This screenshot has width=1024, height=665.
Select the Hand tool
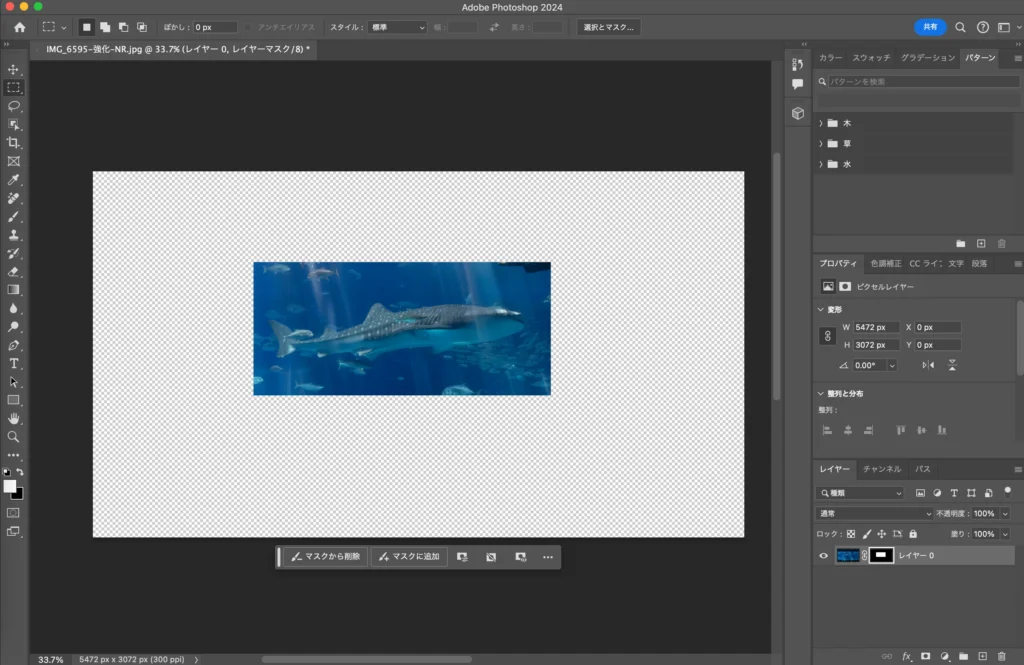[x=14, y=418]
